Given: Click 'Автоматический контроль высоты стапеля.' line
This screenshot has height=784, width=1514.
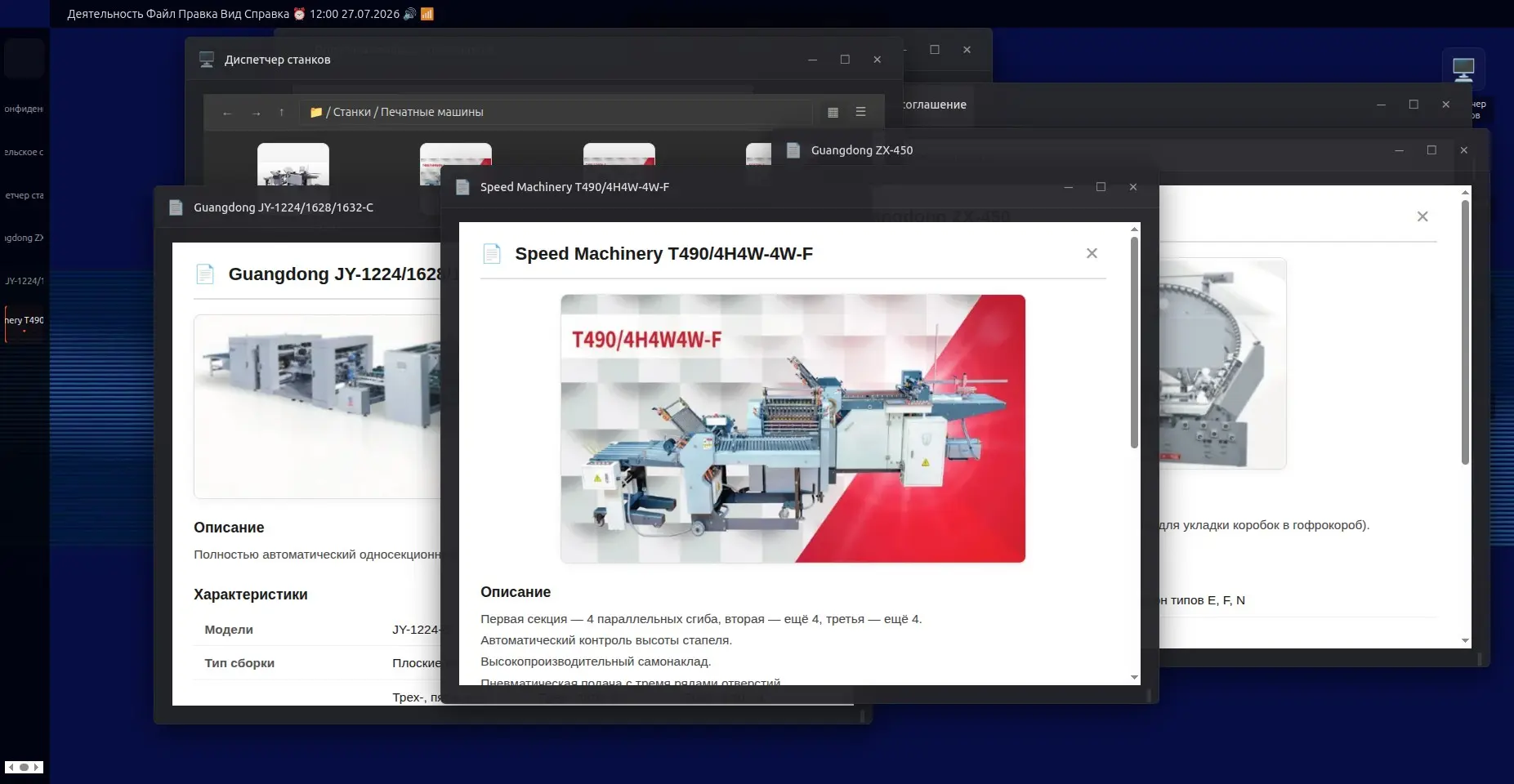Looking at the screenshot, I should coord(606,640).
